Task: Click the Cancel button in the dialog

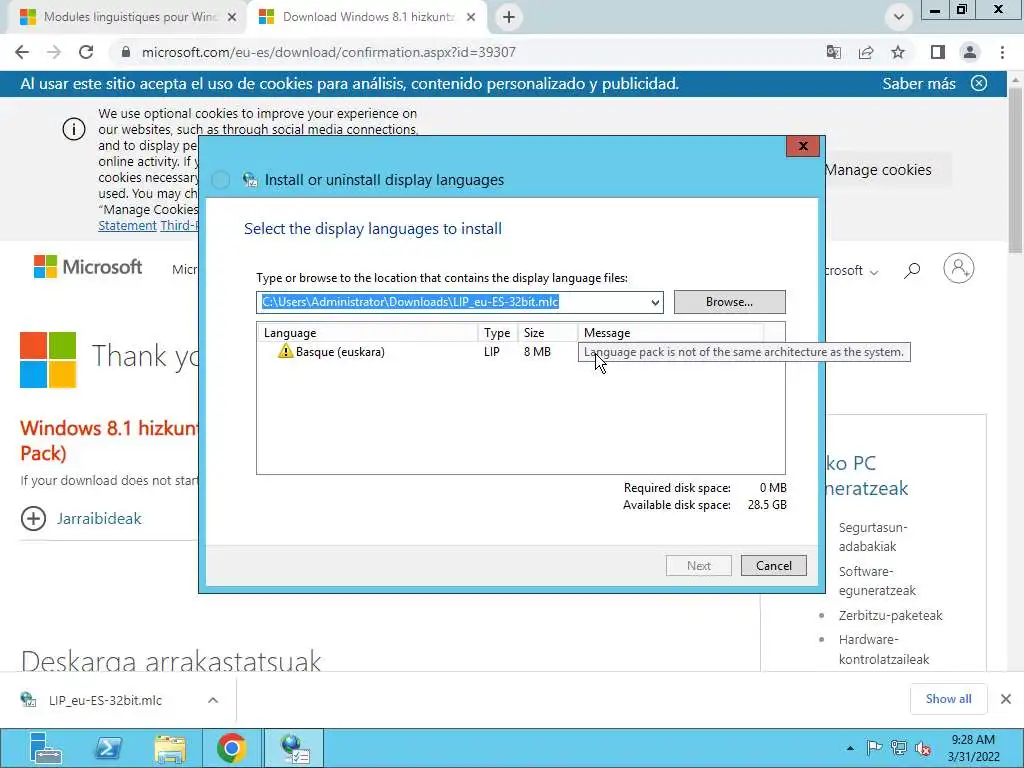Action: click(x=773, y=566)
